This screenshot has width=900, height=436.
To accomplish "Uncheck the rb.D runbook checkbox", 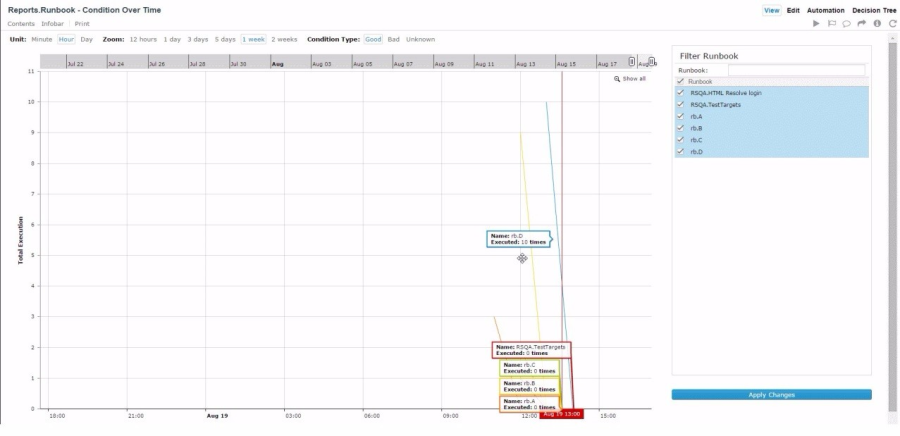I will click(x=680, y=152).
